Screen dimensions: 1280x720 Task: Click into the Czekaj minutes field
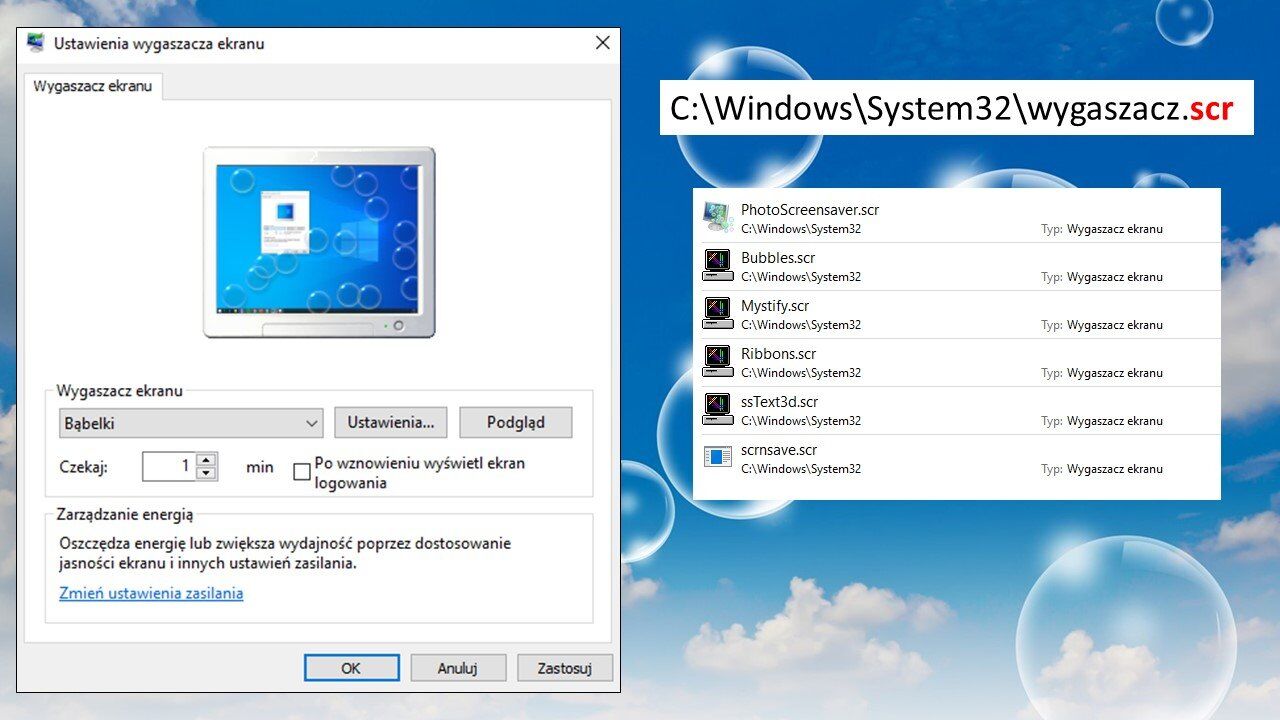pos(169,466)
